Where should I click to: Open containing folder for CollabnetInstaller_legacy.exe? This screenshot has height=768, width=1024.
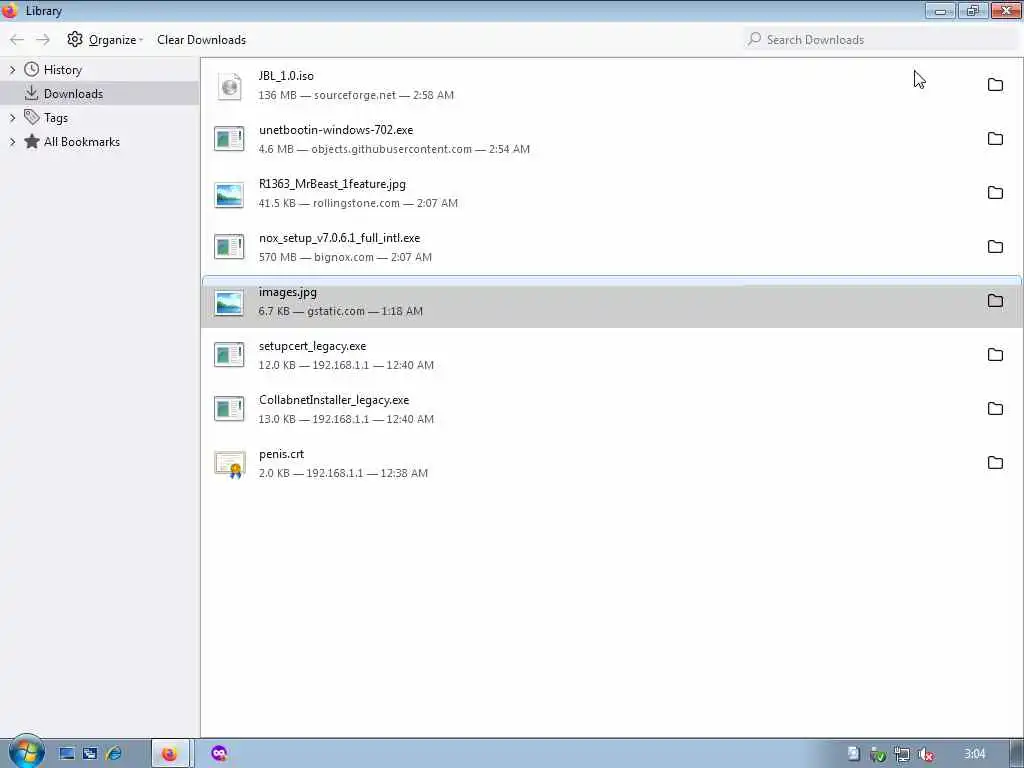coord(995,409)
